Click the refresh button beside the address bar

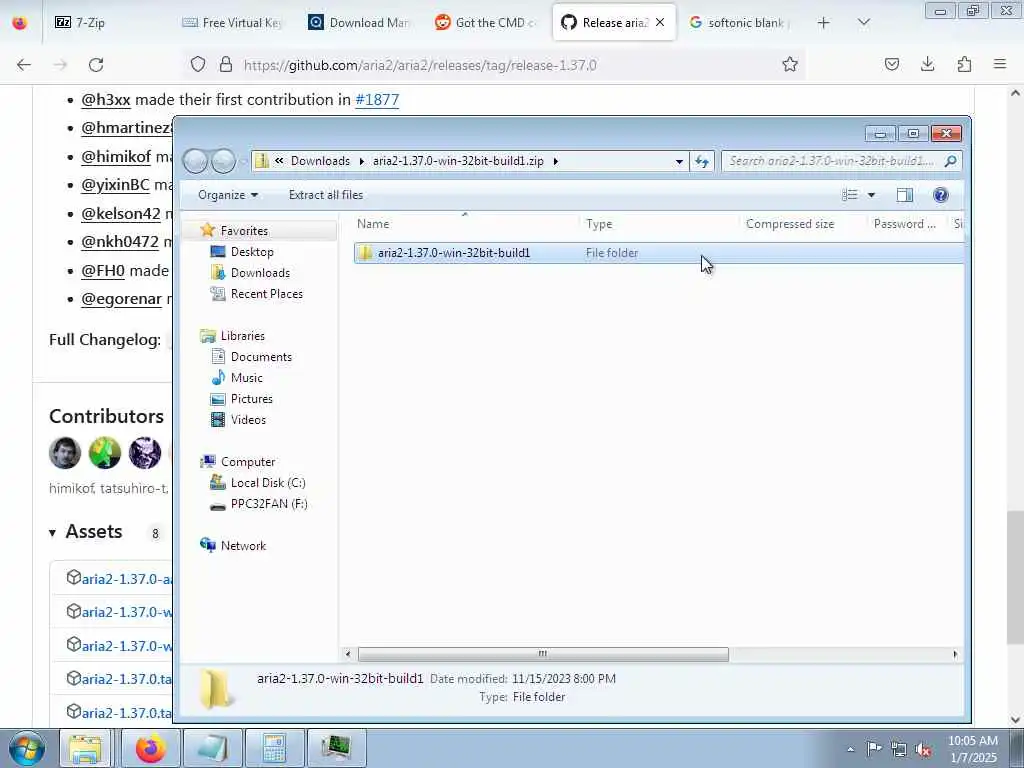[702, 161]
